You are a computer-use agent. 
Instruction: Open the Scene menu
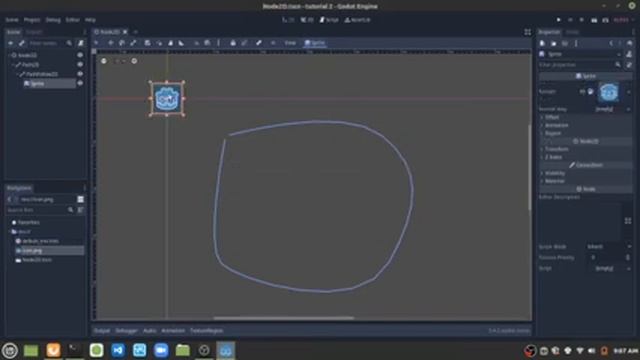pyautogui.click(x=12, y=20)
